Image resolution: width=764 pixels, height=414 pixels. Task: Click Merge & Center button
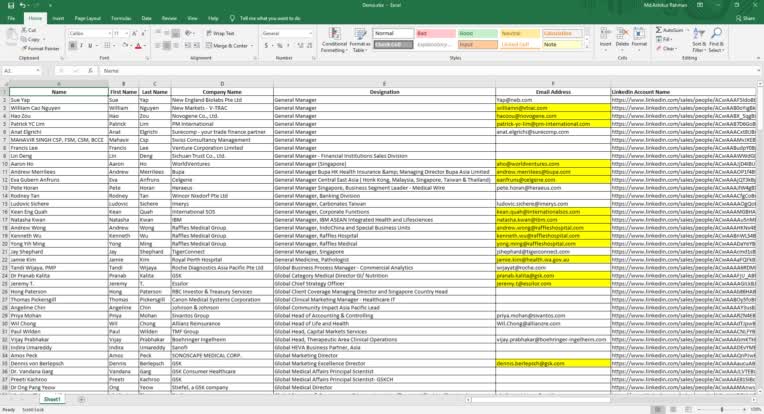(227, 45)
